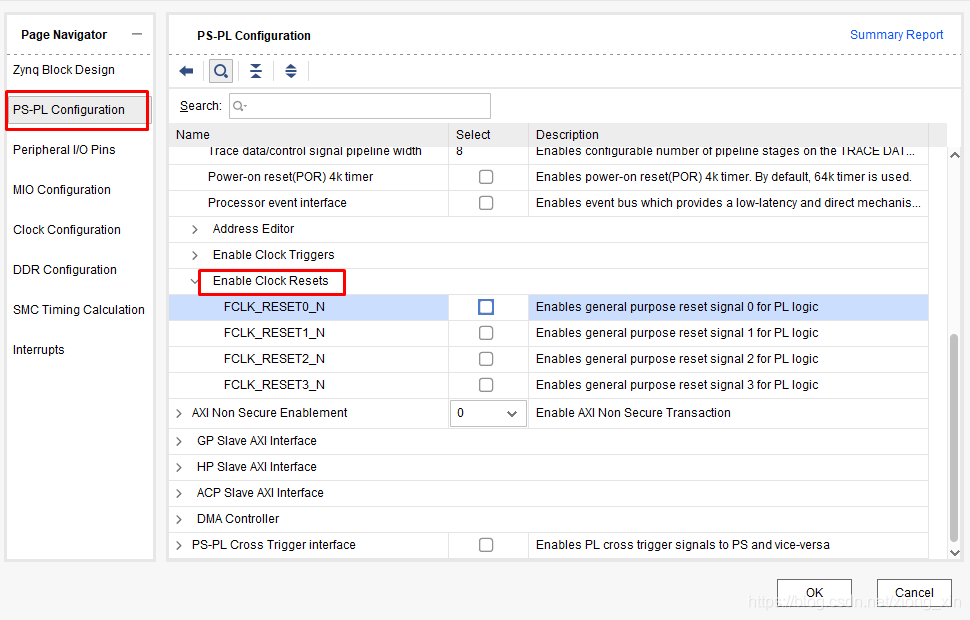Expand the PS-PL Cross Trigger interface node
The height and width of the screenshot is (620, 970).
pos(179,545)
